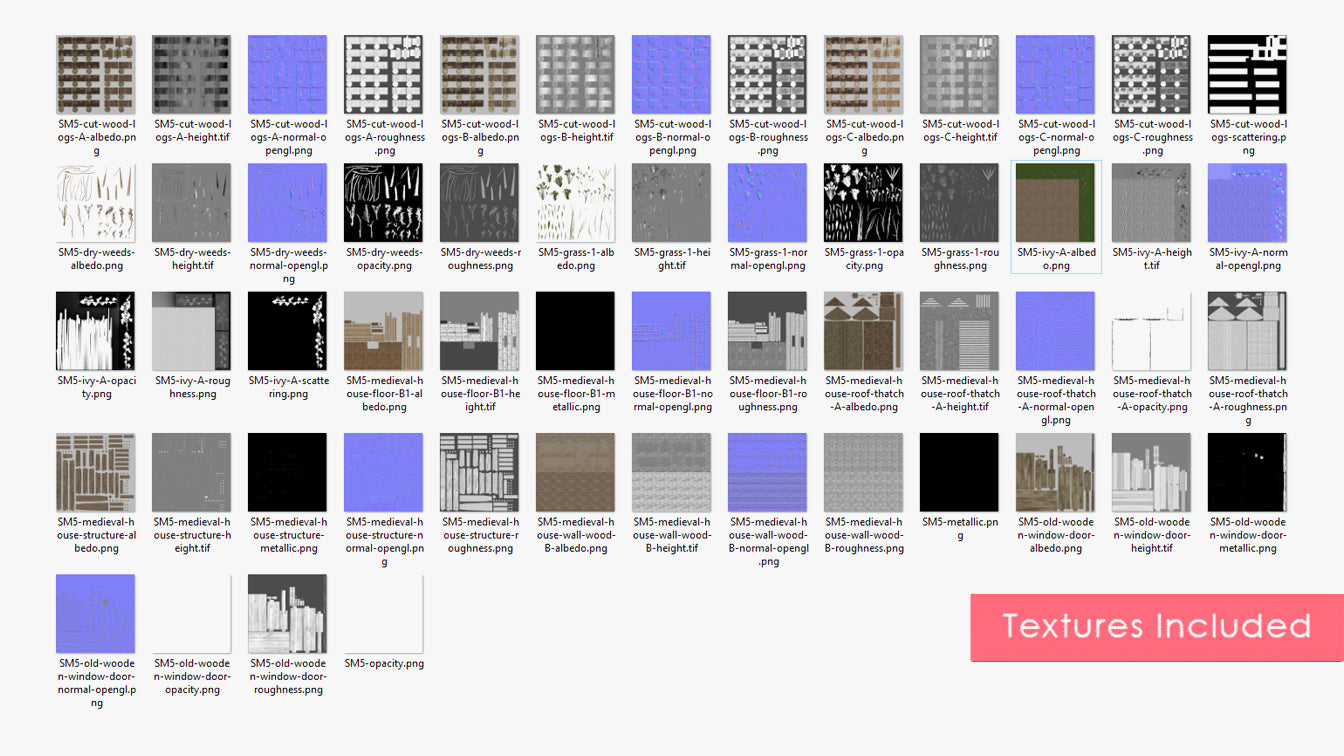Click the SM5-medieval-house-wall-wood-B-albedo.png thumbnail
Image resolution: width=1344 pixels, height=756 pixels.
[575, 472]
